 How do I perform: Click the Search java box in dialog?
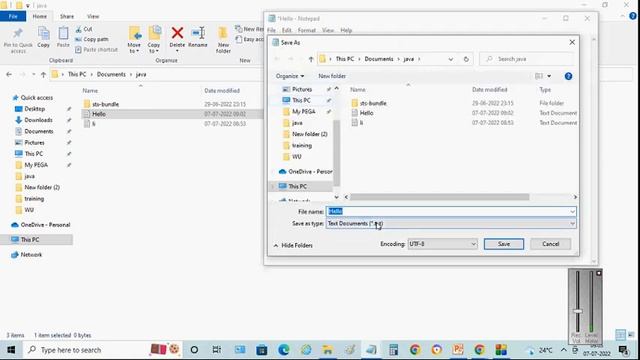[527, 59]
